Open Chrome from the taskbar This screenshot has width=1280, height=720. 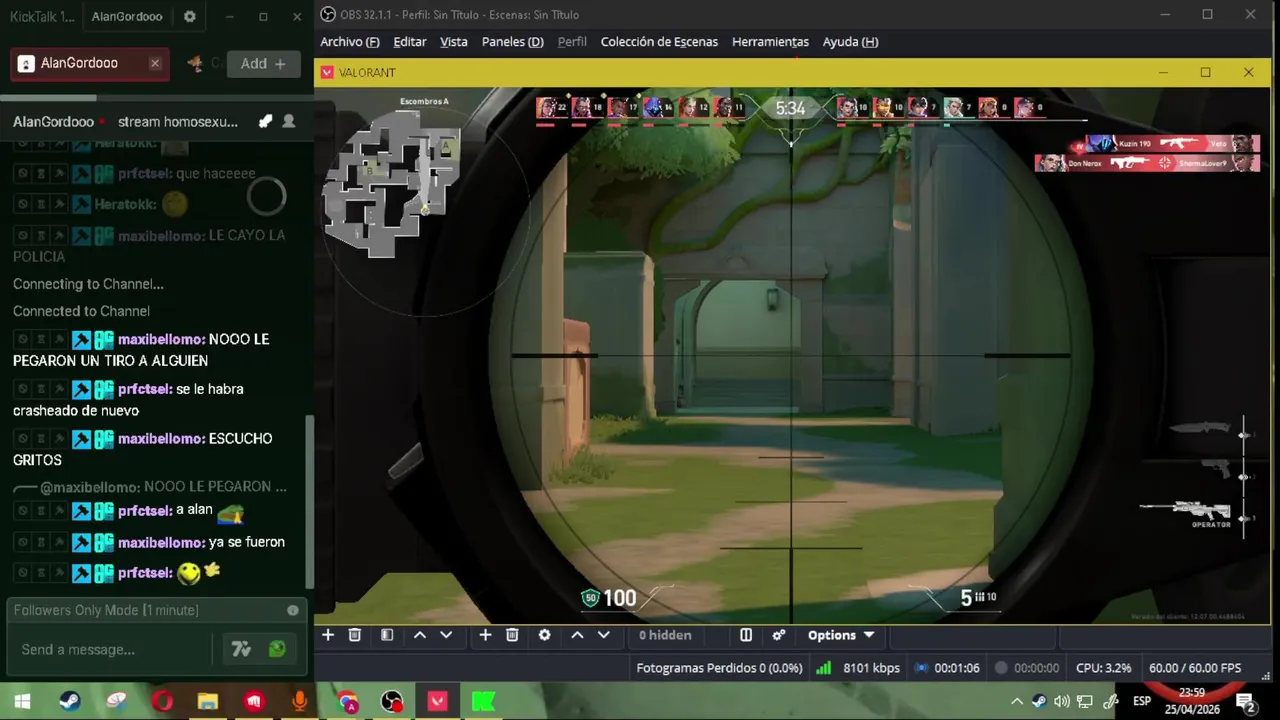(x=347, y=702)
